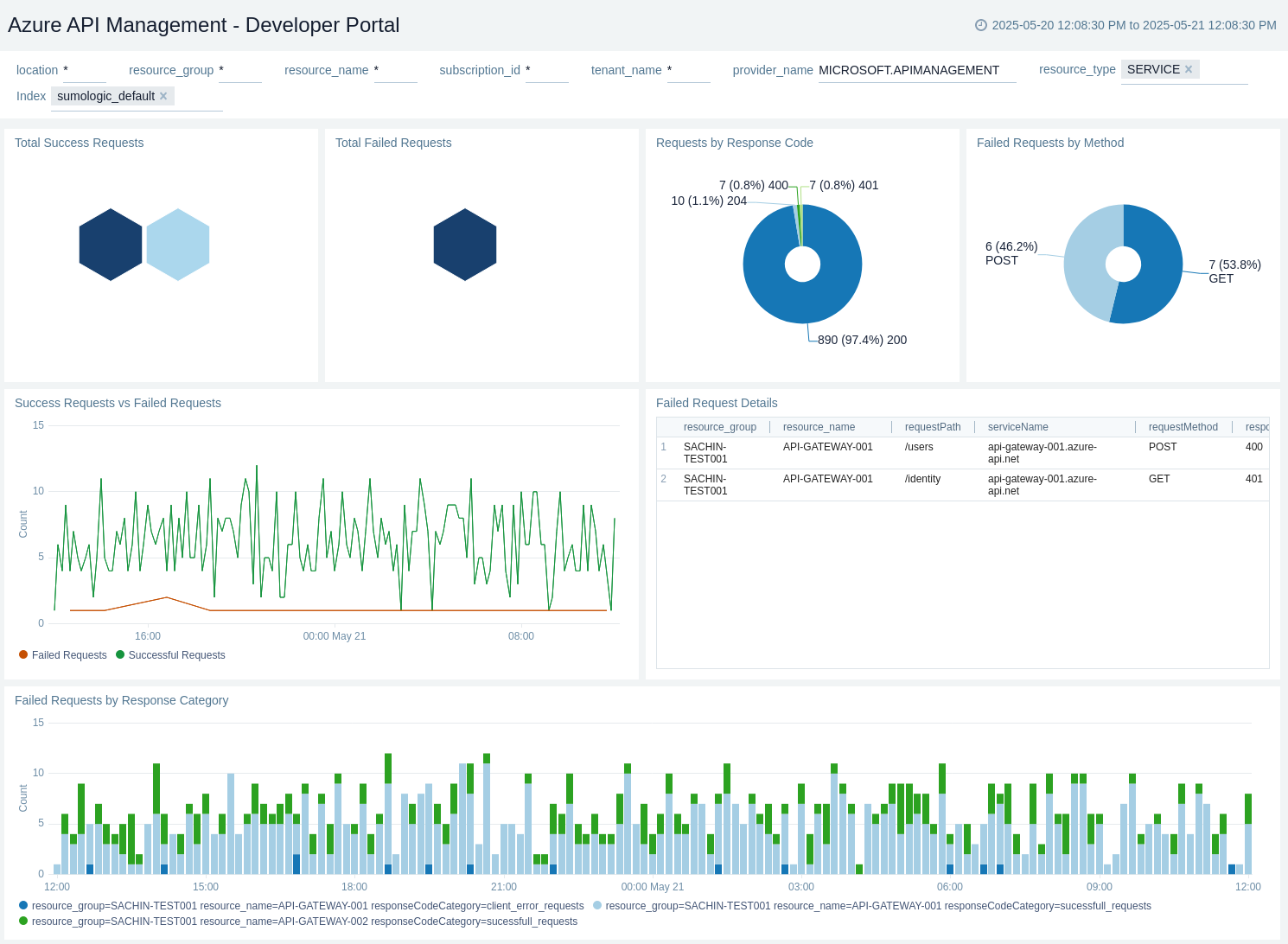Toggle client_error_requests legend entry dot
Image resolution: width=1288 pixels, height=944 pixels.
point(23,905)
